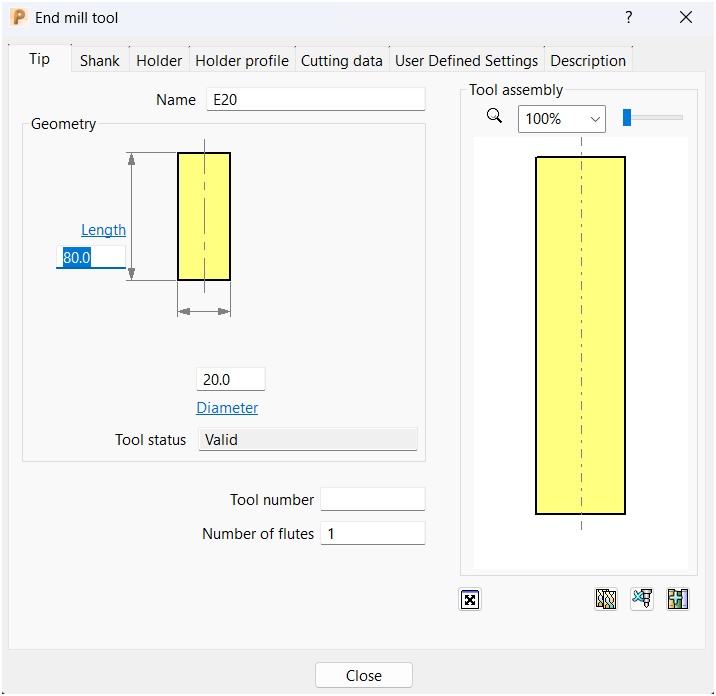
Task: Click the copy tool icon
Action: tap(606, 599)
